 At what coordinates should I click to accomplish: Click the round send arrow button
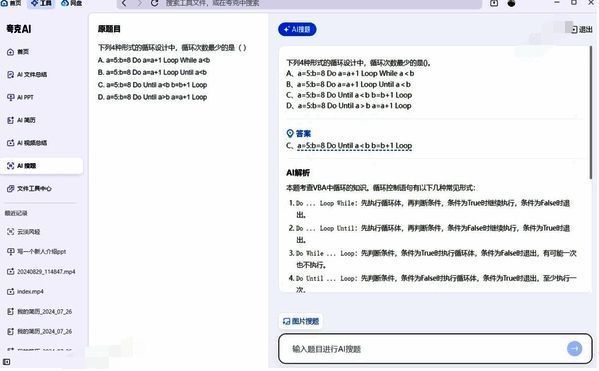click(x=574, y=348)
